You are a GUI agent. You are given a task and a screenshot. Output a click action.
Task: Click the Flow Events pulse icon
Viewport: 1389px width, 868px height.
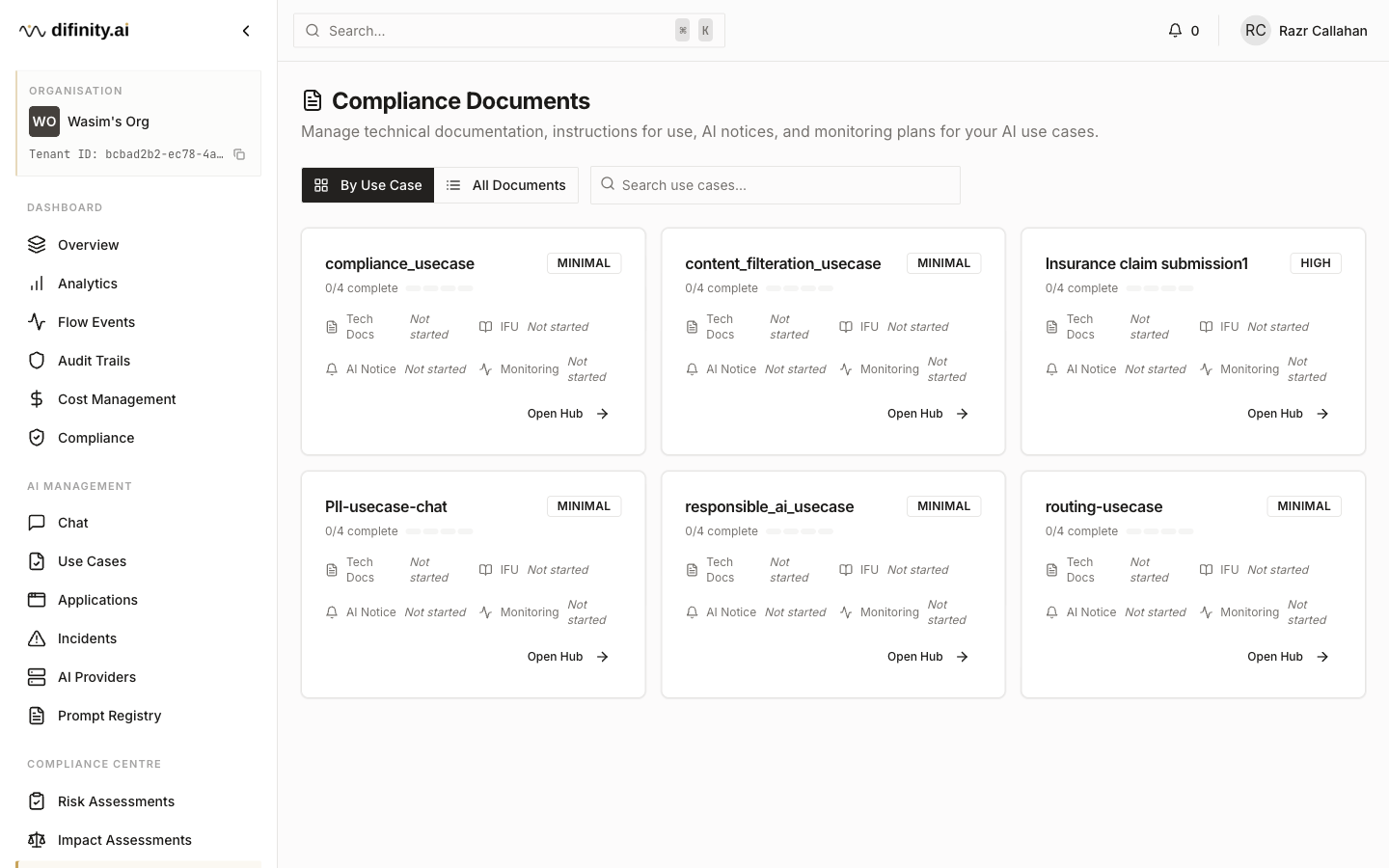pos(37,322)
